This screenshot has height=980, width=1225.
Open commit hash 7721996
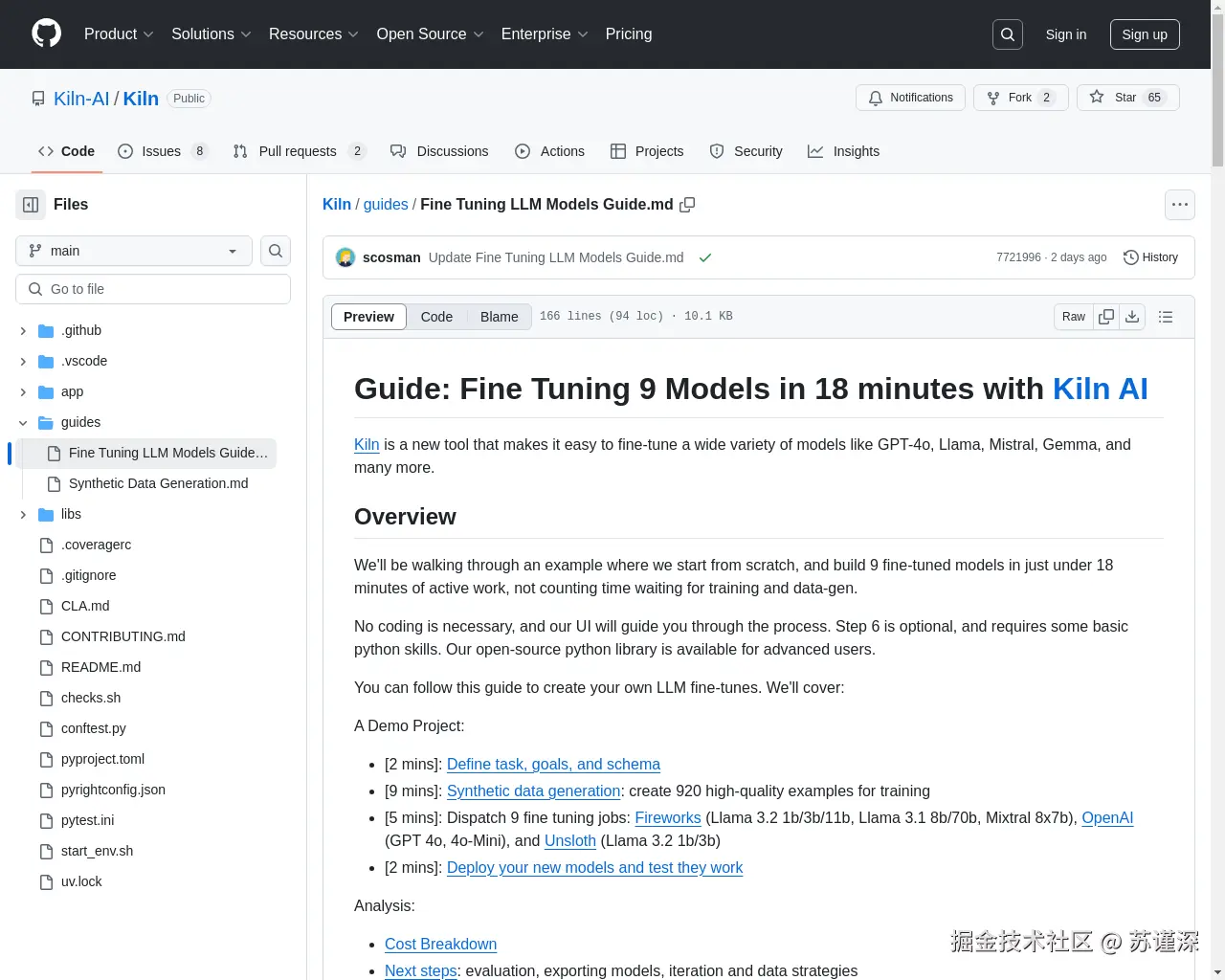[x=1018, y=257]
